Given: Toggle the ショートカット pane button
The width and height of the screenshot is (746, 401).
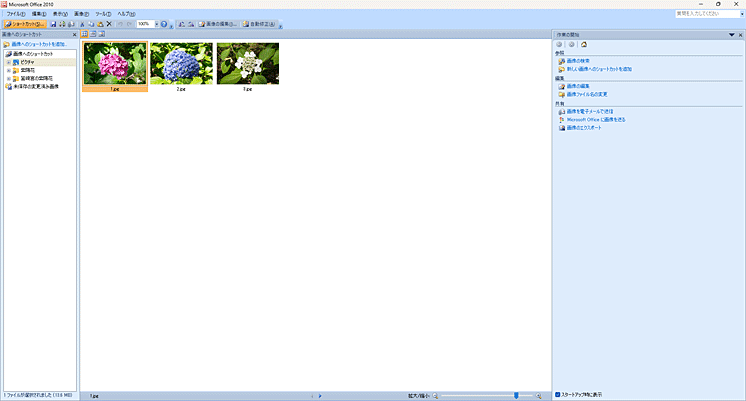Looking at the screenshot, I should click(25, 23).
